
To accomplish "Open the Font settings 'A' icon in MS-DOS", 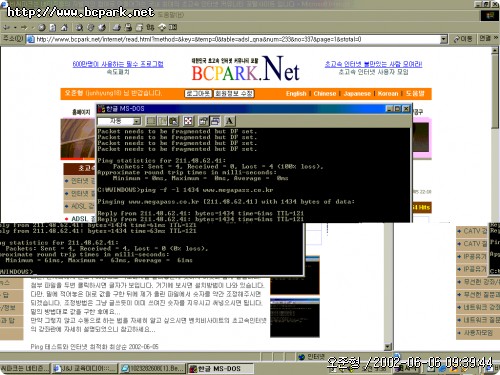I will [x=229, y=121].
